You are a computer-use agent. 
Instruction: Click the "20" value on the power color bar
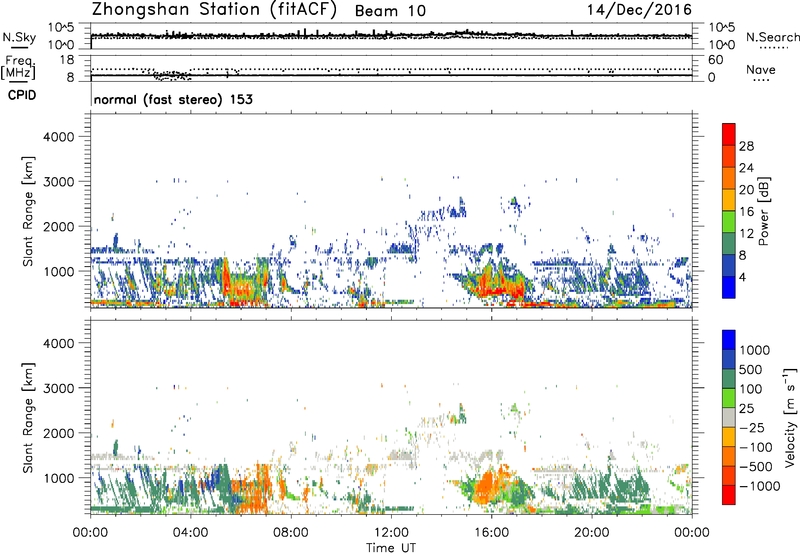(x=746, y=190)
